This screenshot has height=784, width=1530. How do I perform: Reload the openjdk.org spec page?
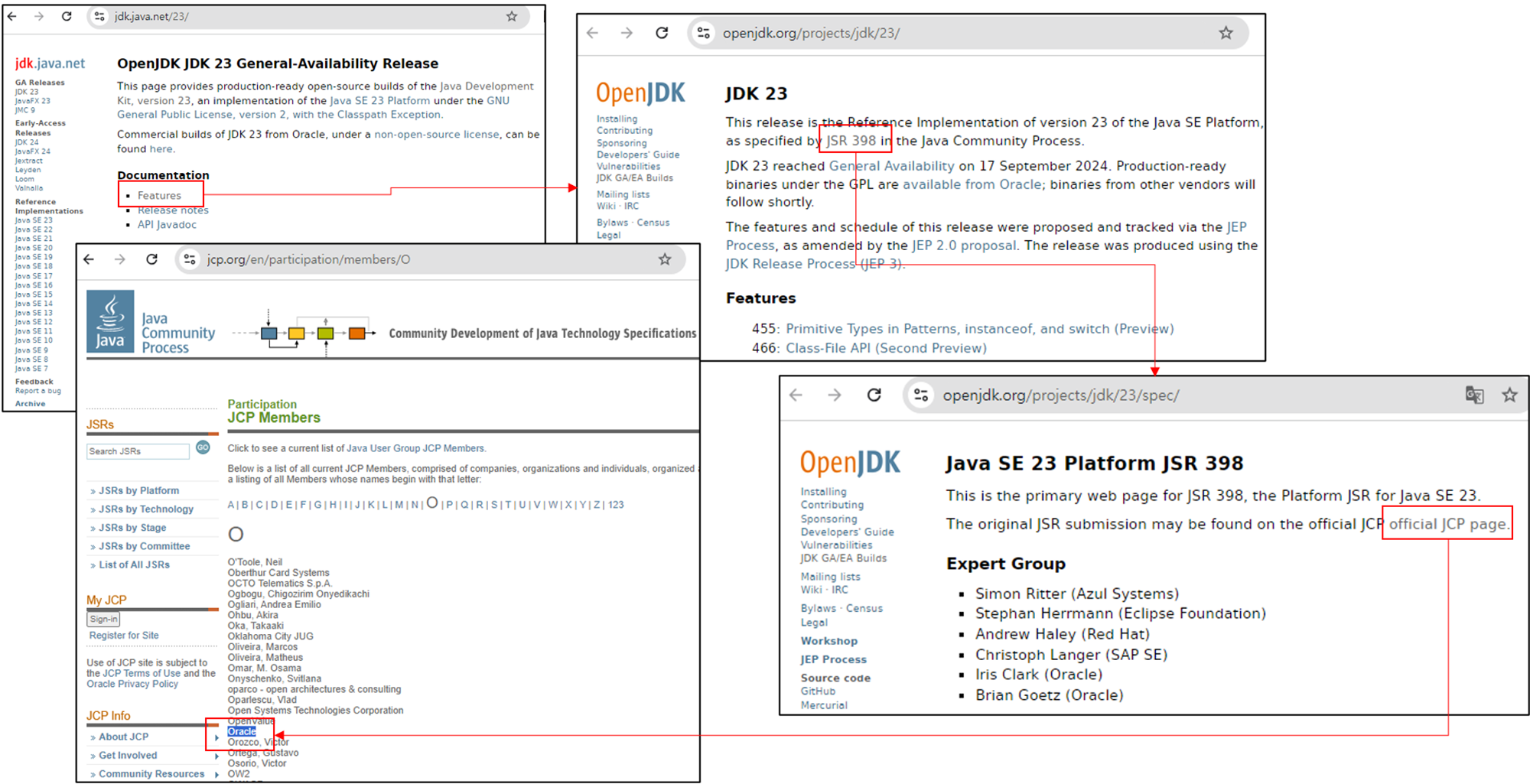(874, 395)
